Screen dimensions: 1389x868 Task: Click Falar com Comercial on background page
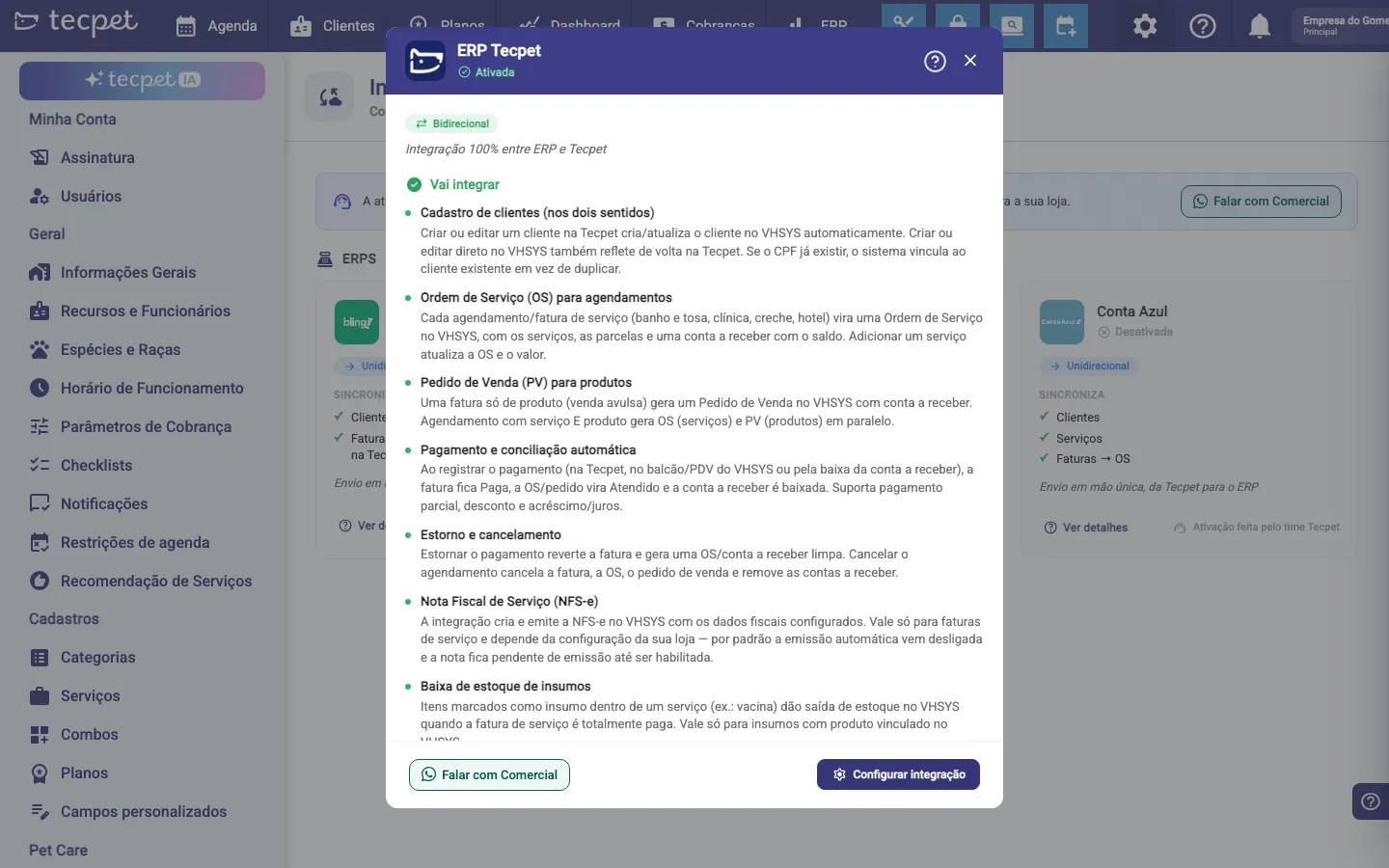pyautogui.click(x=1261, y=202)
